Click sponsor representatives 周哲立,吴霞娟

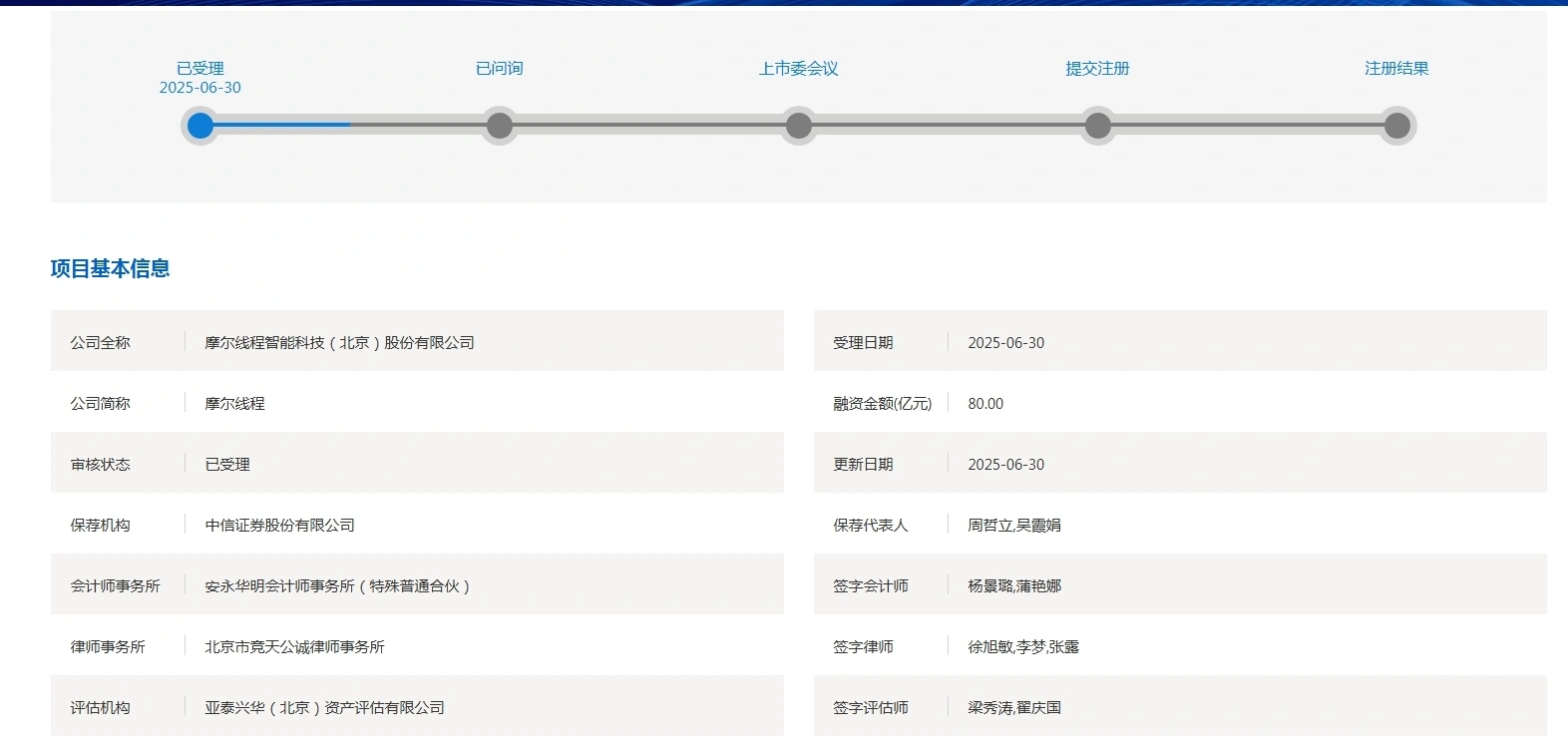[1014, 525]
